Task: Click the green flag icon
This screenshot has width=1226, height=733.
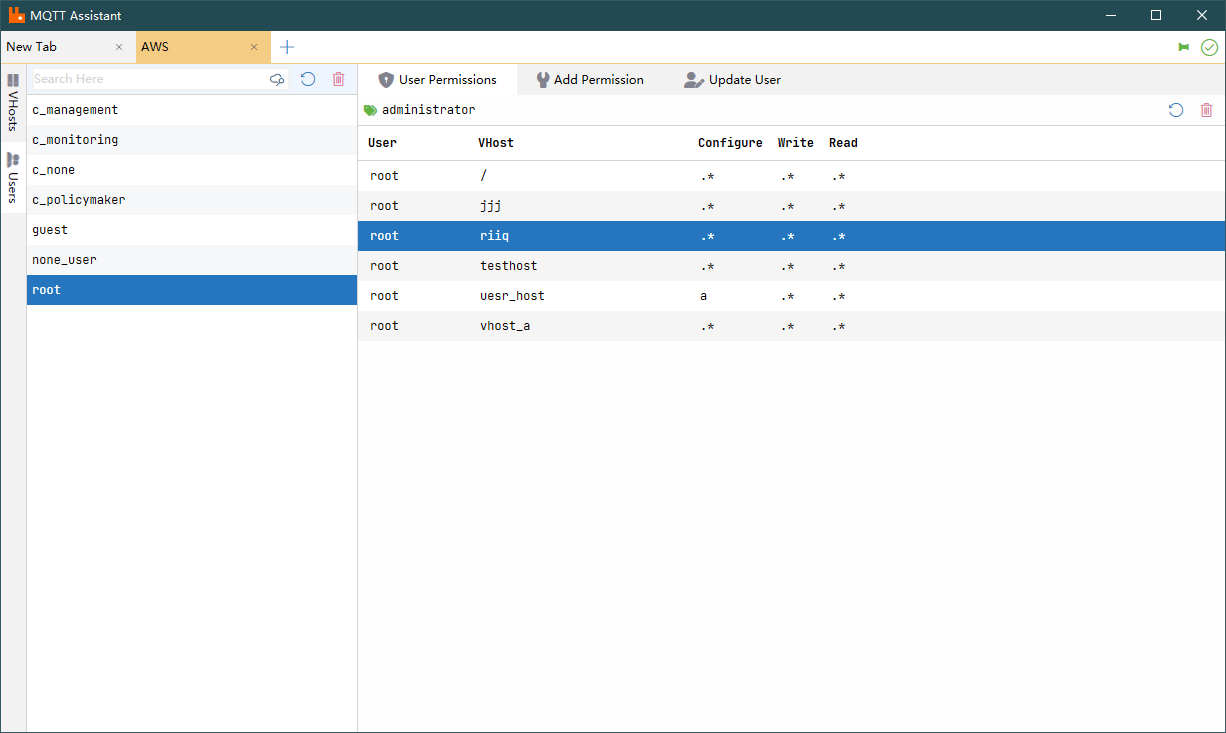Action: tap(1184, 47)
